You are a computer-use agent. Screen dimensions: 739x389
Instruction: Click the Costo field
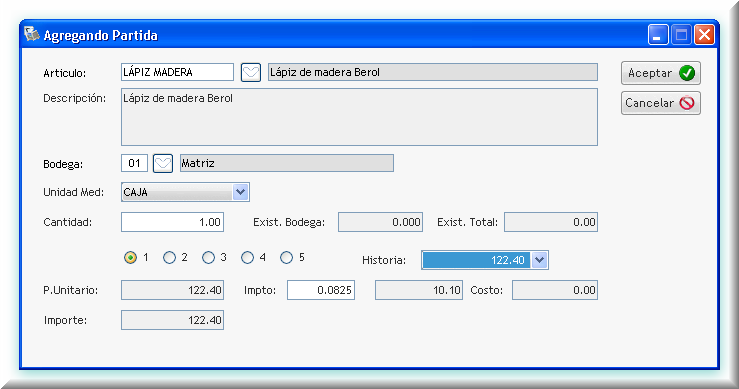pos(555,290)
